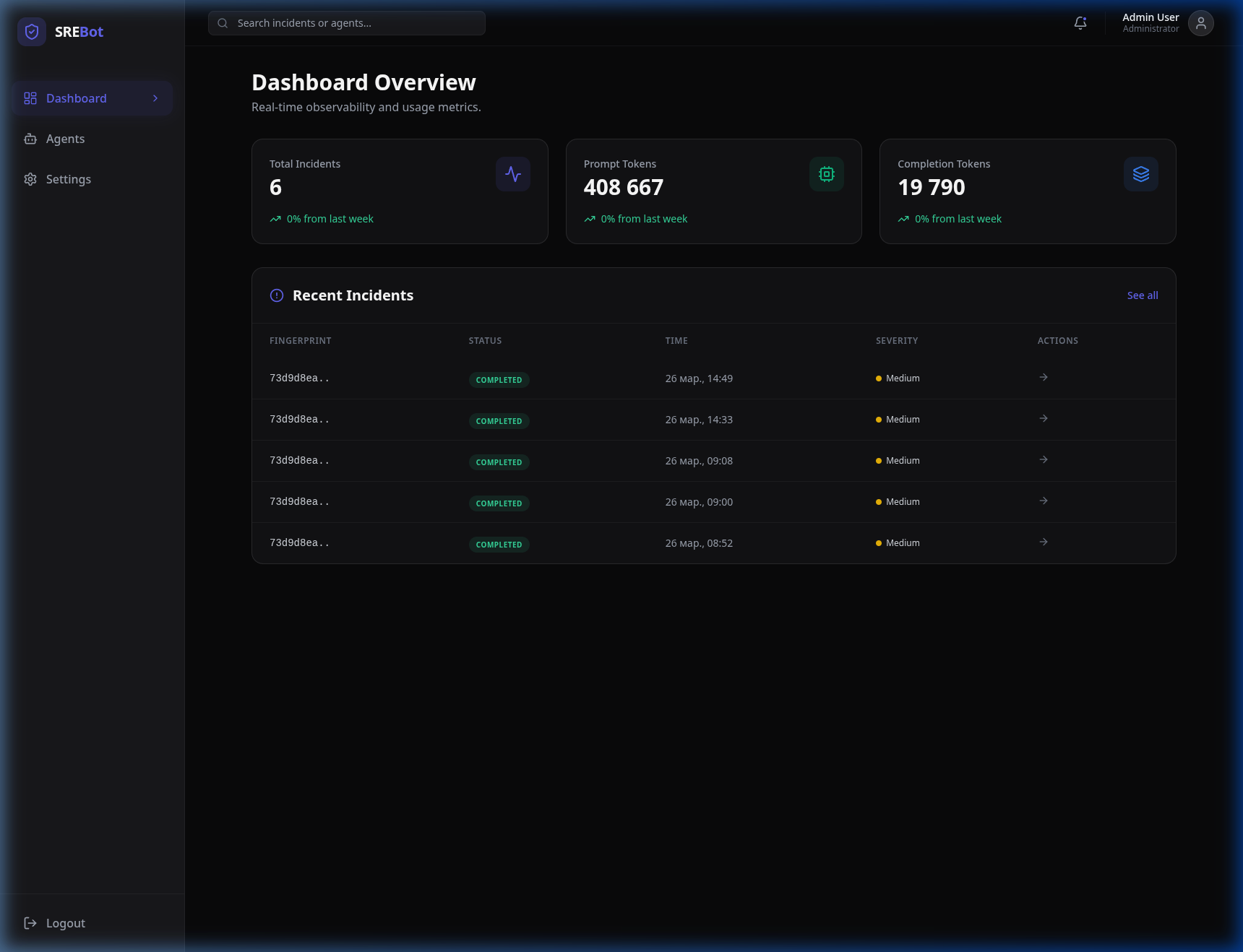Click the Medium severity of 14:33 incident

pyautogui.click(x=898, y=420)
